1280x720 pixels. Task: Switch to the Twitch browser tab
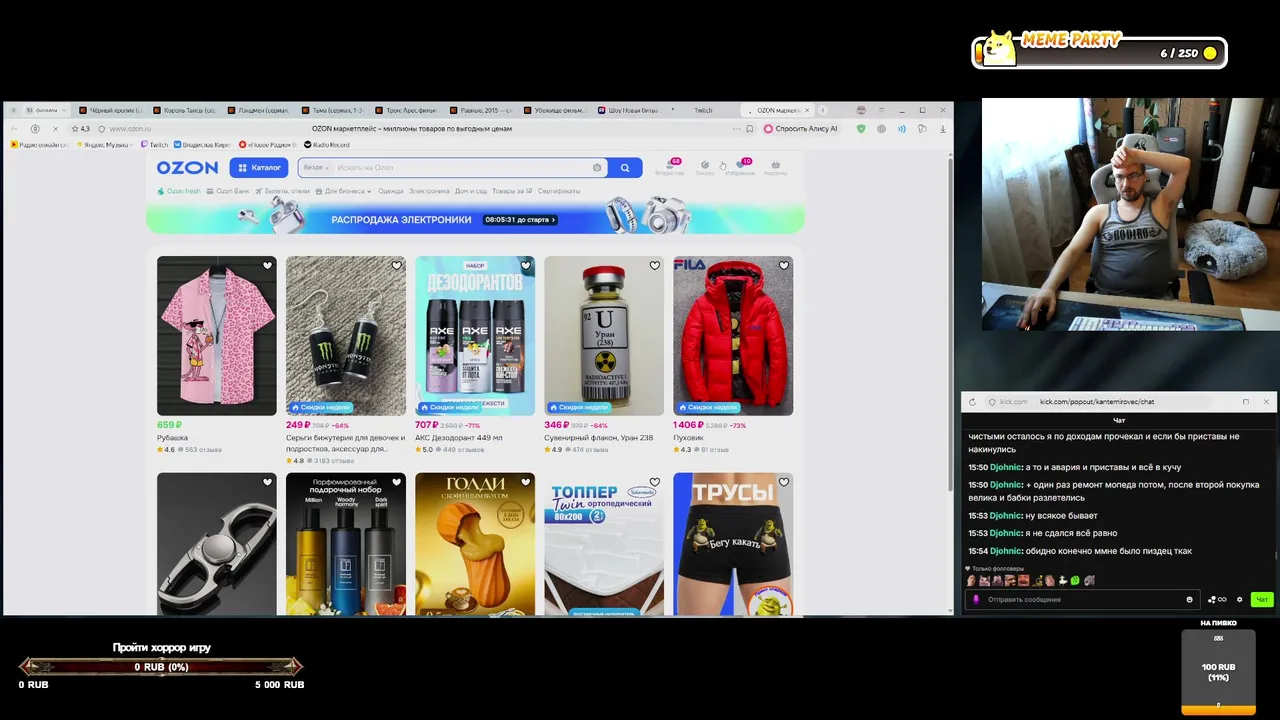(704, 110)
